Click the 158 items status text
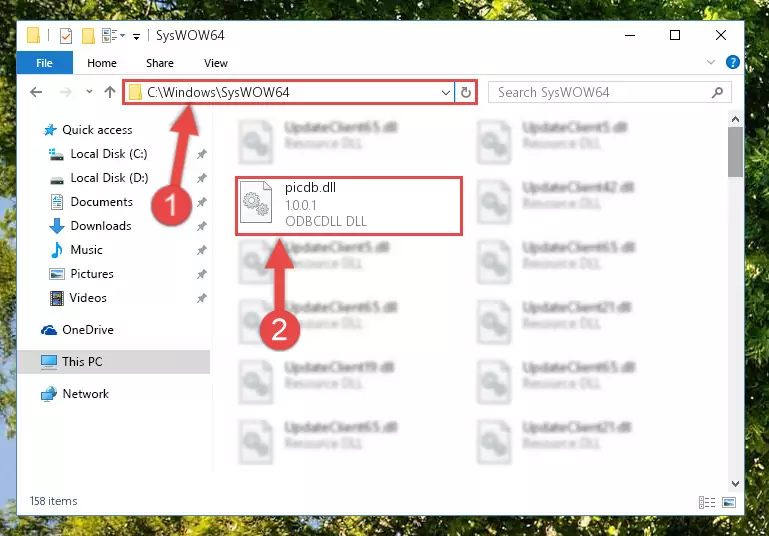The height and width of the screenshot is (536, 769). pyautogui.click(x=53, y=501)
